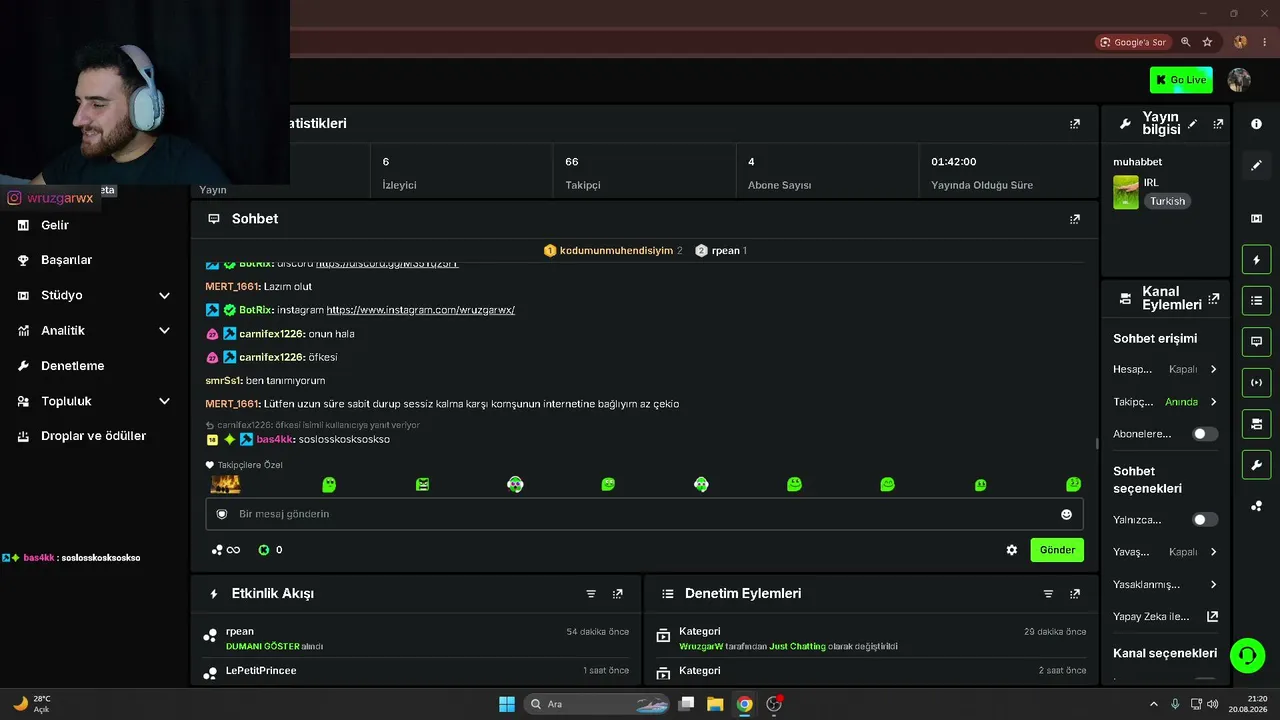Focus the Bir mesaj gönderin input
The image size is (1280, 720).
[x=644, y=514]
